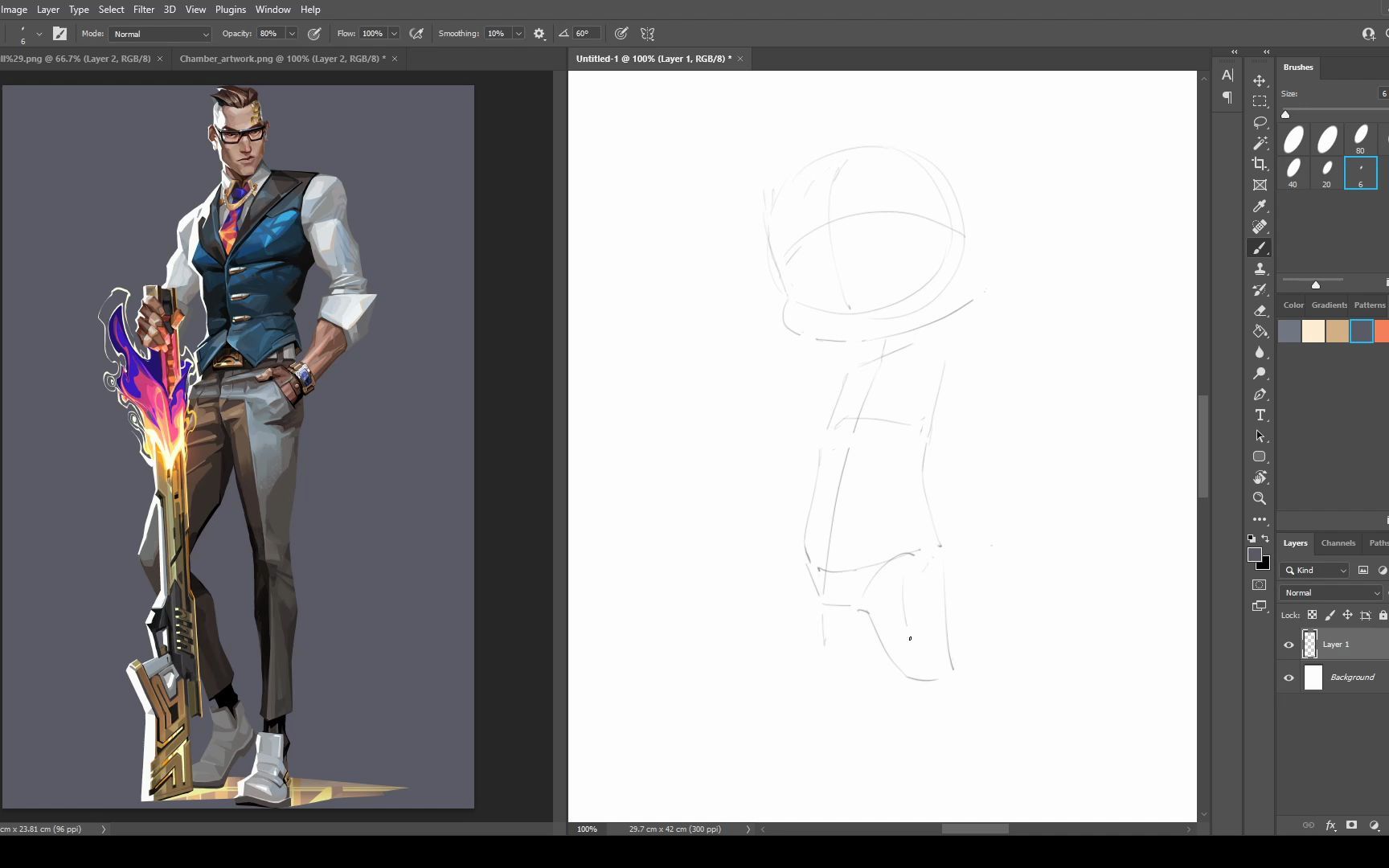Select the Paint Bucket tool

pos(1260,331)
